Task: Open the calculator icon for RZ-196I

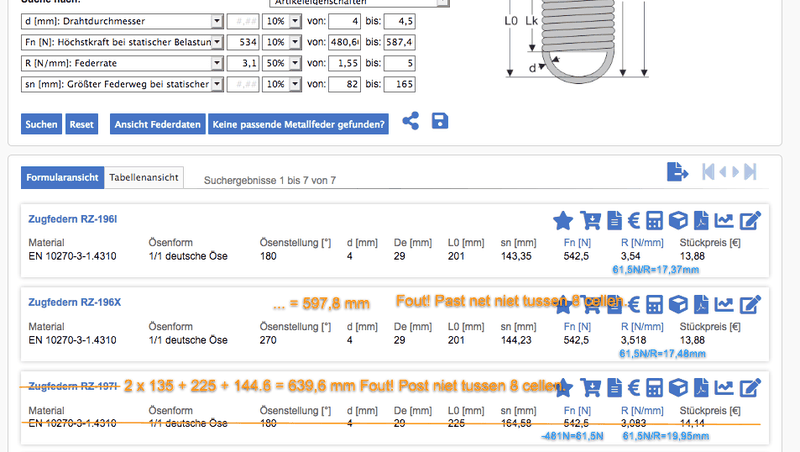Action: pos(655,220)
